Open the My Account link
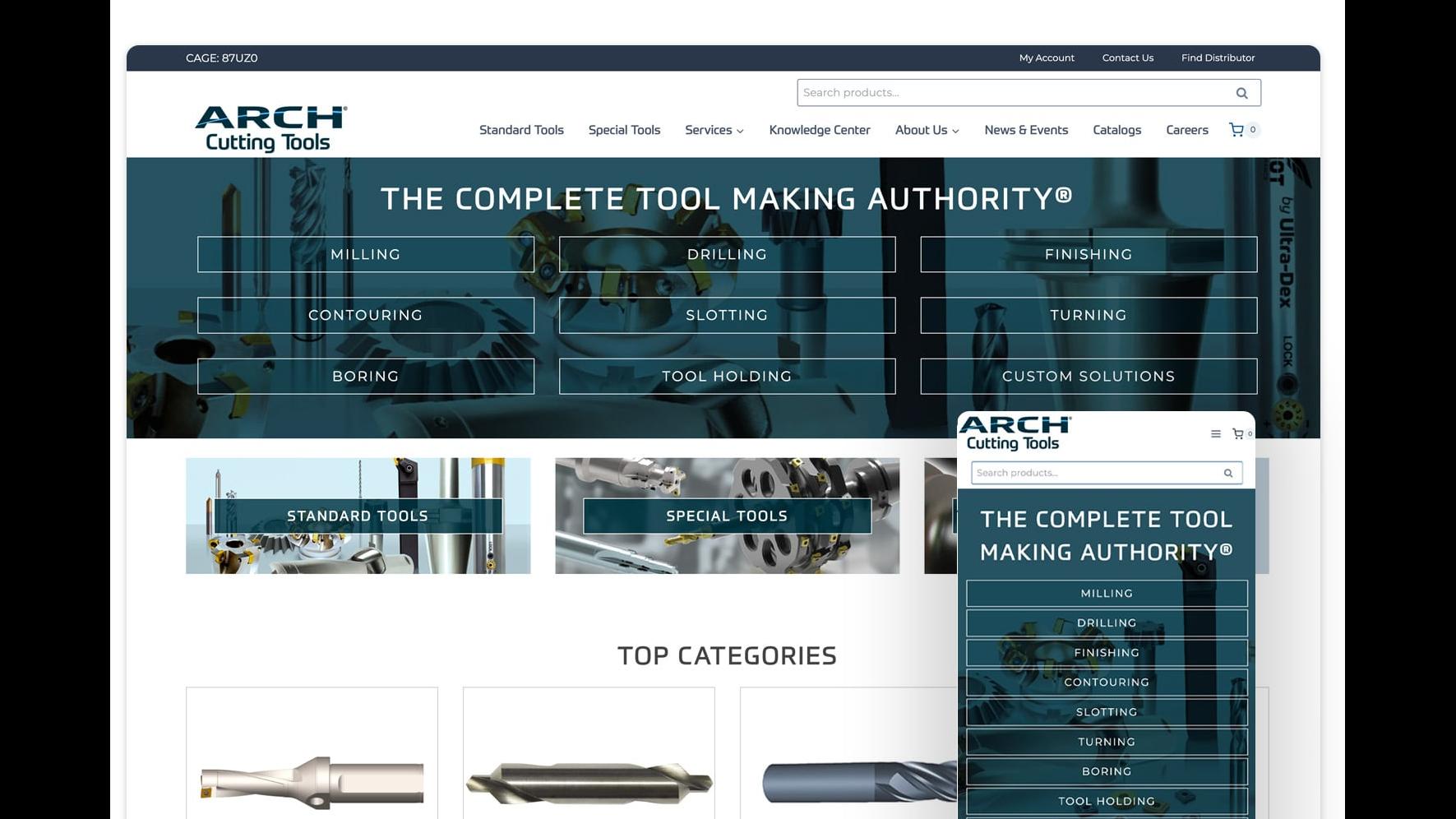The height and width of the screenshot is (819, 1456). [1047, 58]
